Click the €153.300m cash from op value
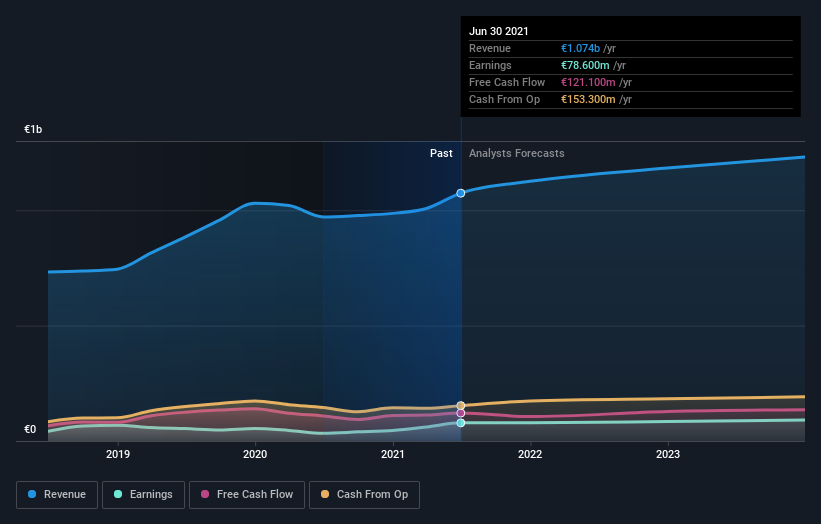 tap(588, 99)
